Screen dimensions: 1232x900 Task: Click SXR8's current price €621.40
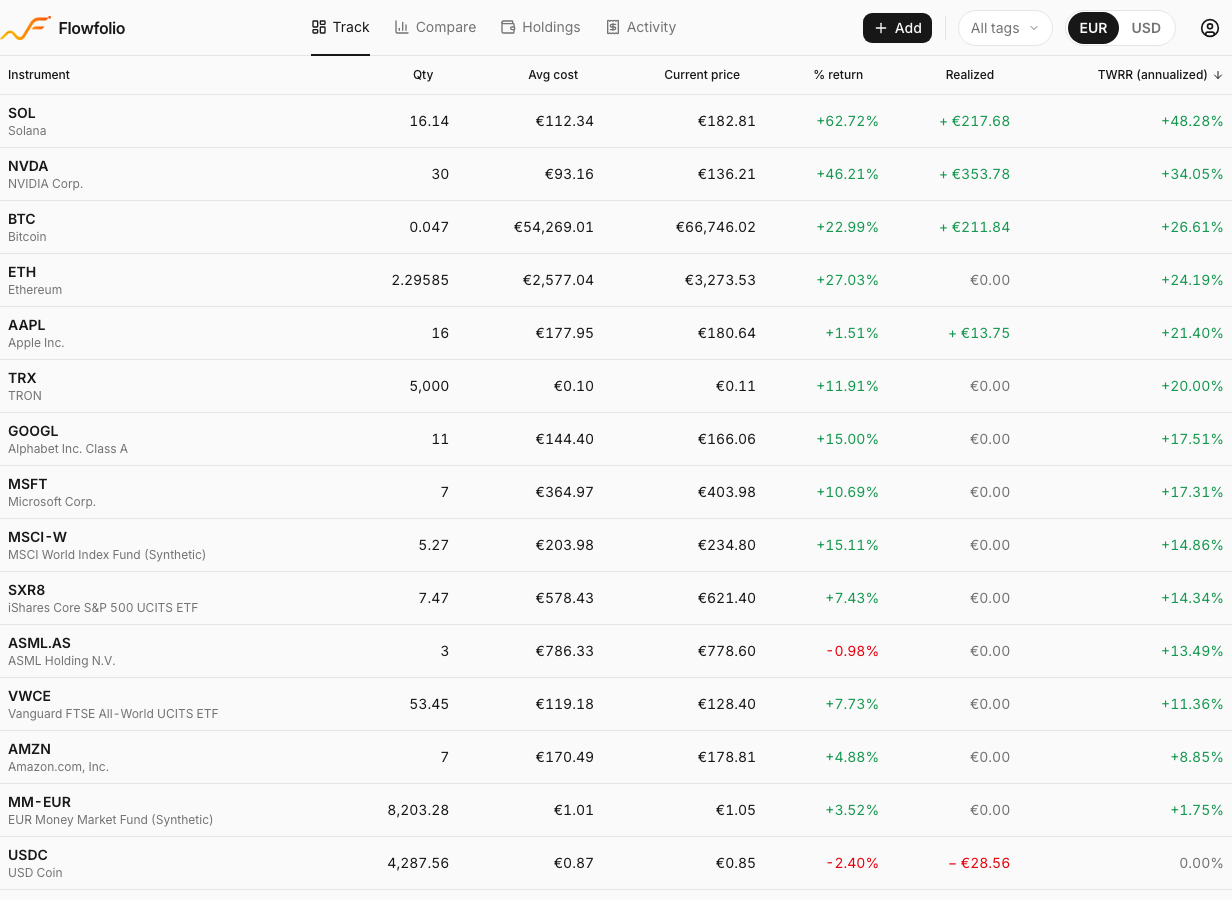click(x=727, y=598)
